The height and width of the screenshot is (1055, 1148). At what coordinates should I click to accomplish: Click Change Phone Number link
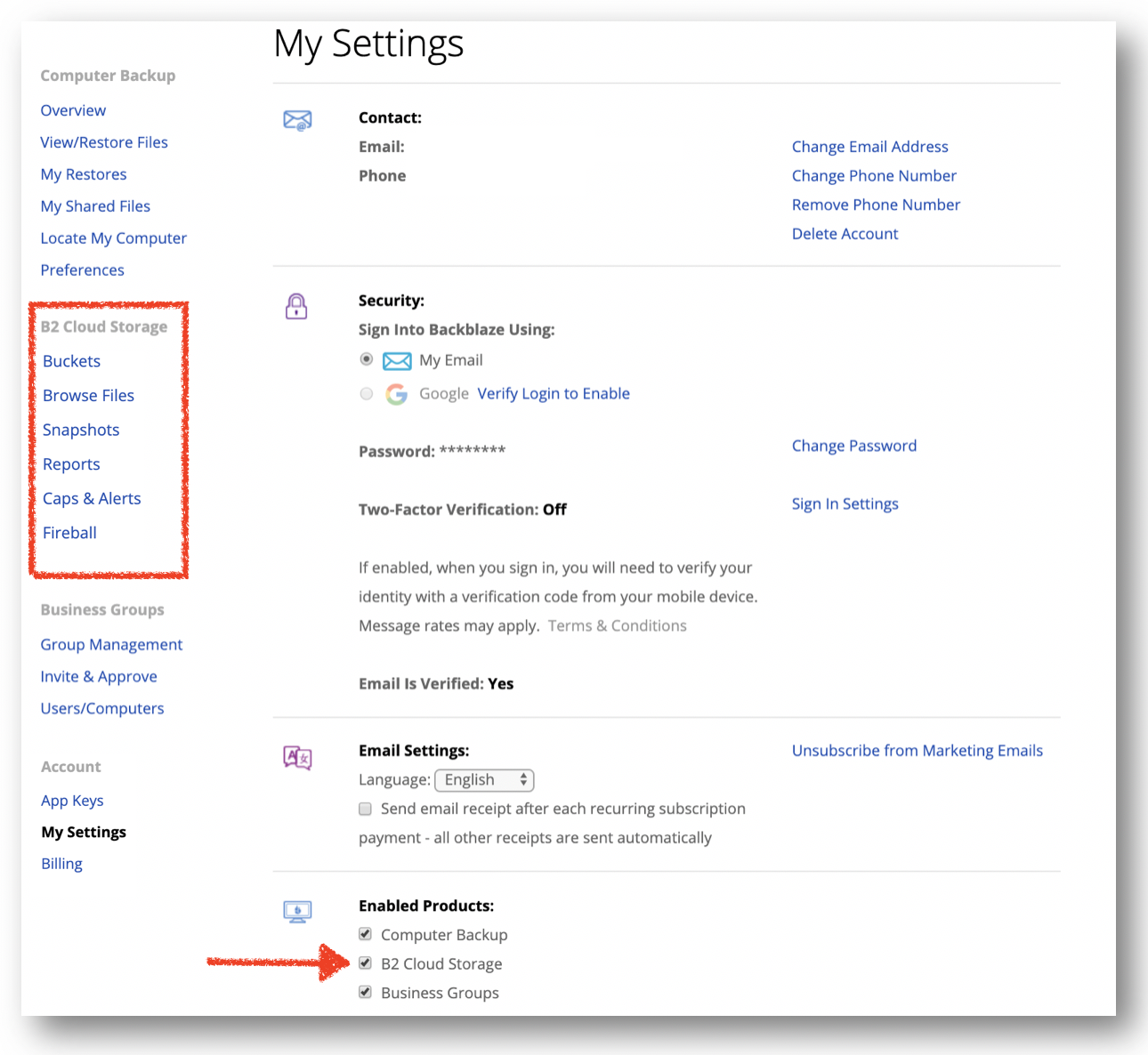pyautogui.click(x=874, y=176)
